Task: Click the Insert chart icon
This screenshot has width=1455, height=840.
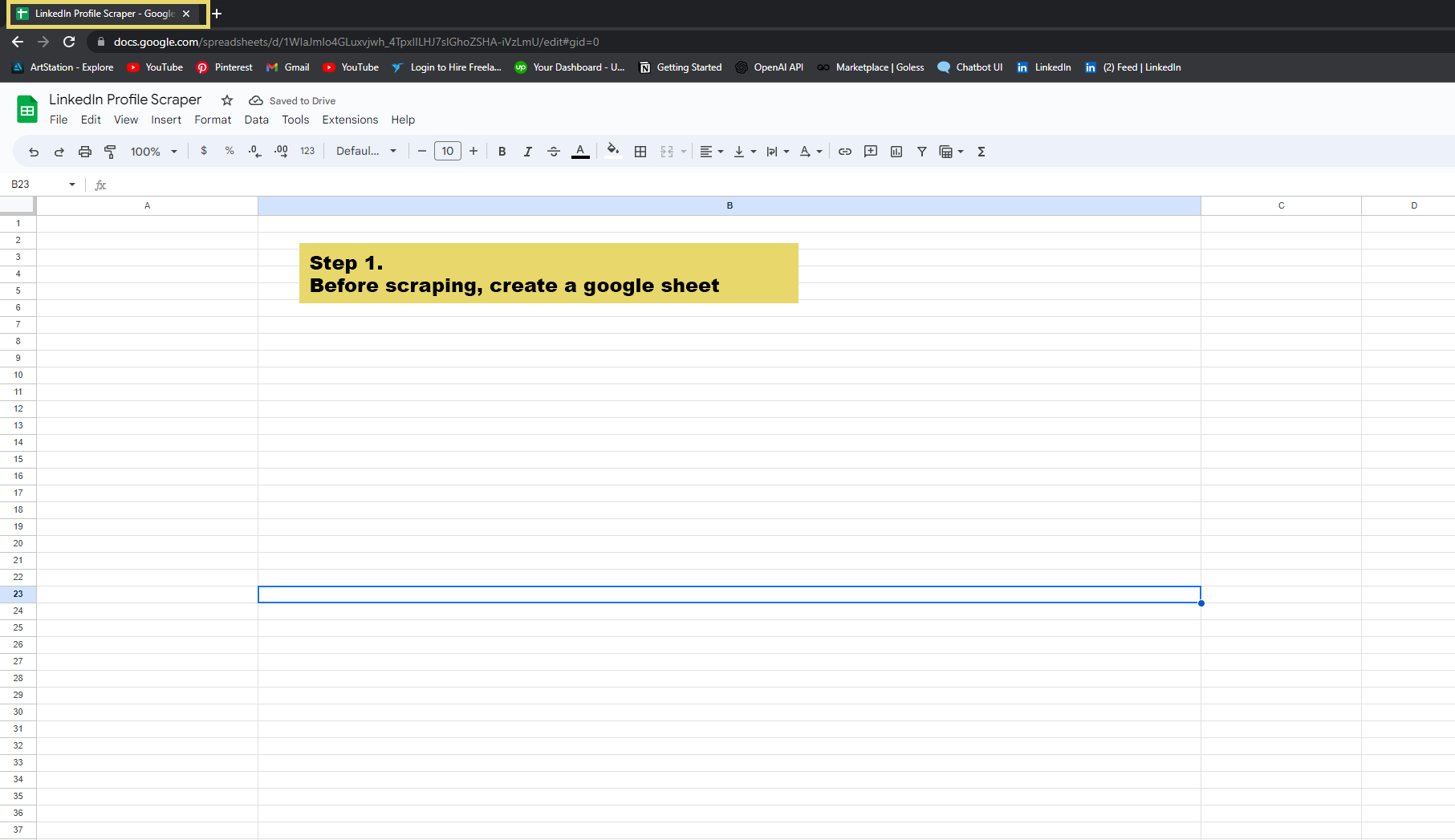Action: click(896, 152)
